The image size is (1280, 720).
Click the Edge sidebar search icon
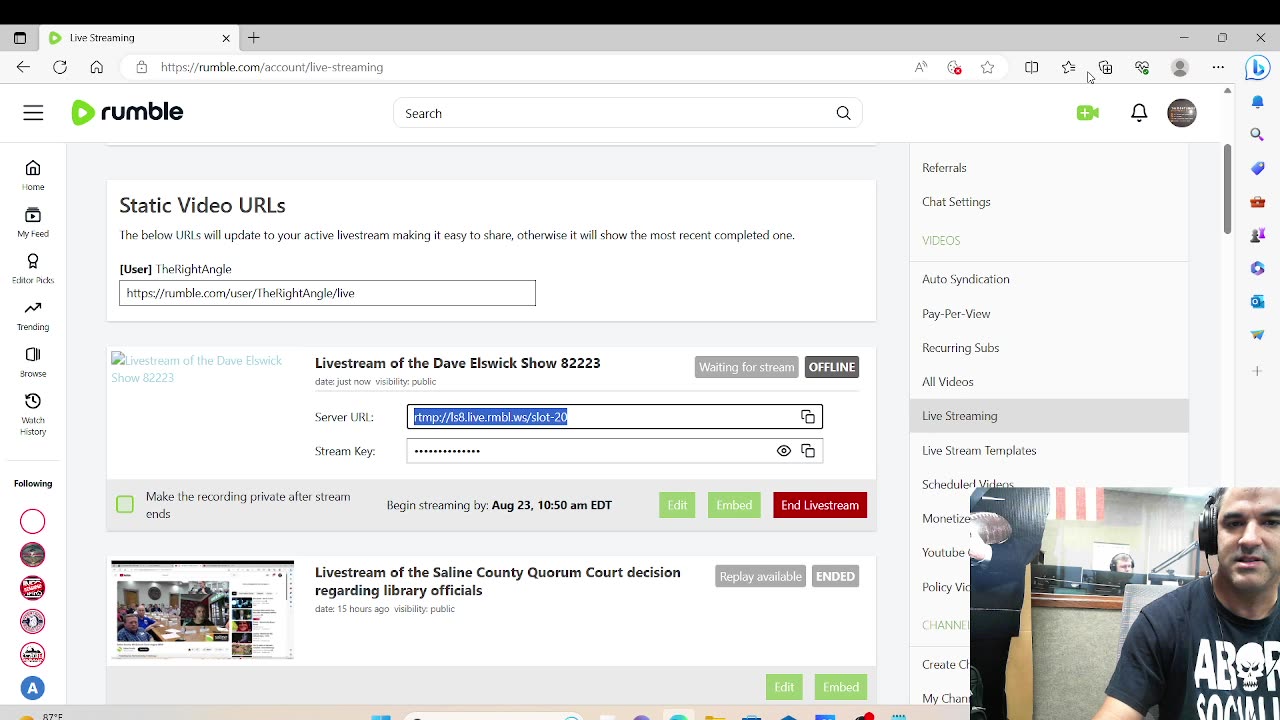click(x=1258, y=134)
